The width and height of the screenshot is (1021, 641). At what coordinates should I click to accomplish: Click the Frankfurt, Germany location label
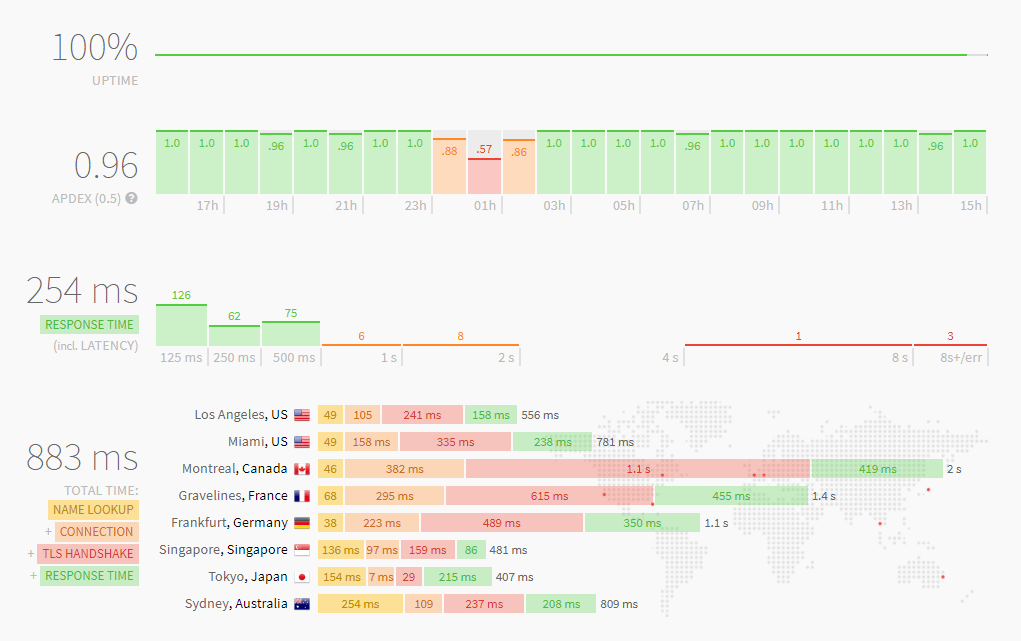pyautogui.click(x=229, y=523)
